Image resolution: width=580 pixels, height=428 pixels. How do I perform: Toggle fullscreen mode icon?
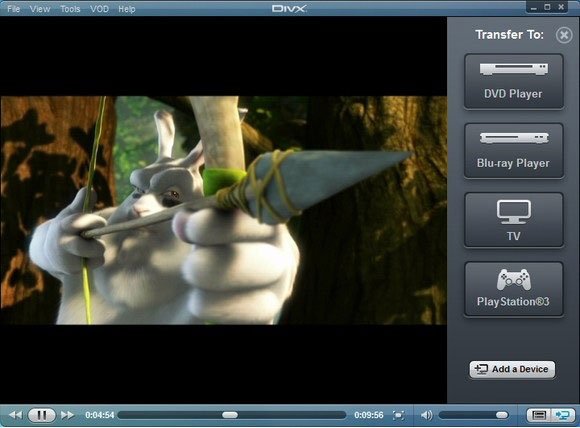[x=398, y=415]
